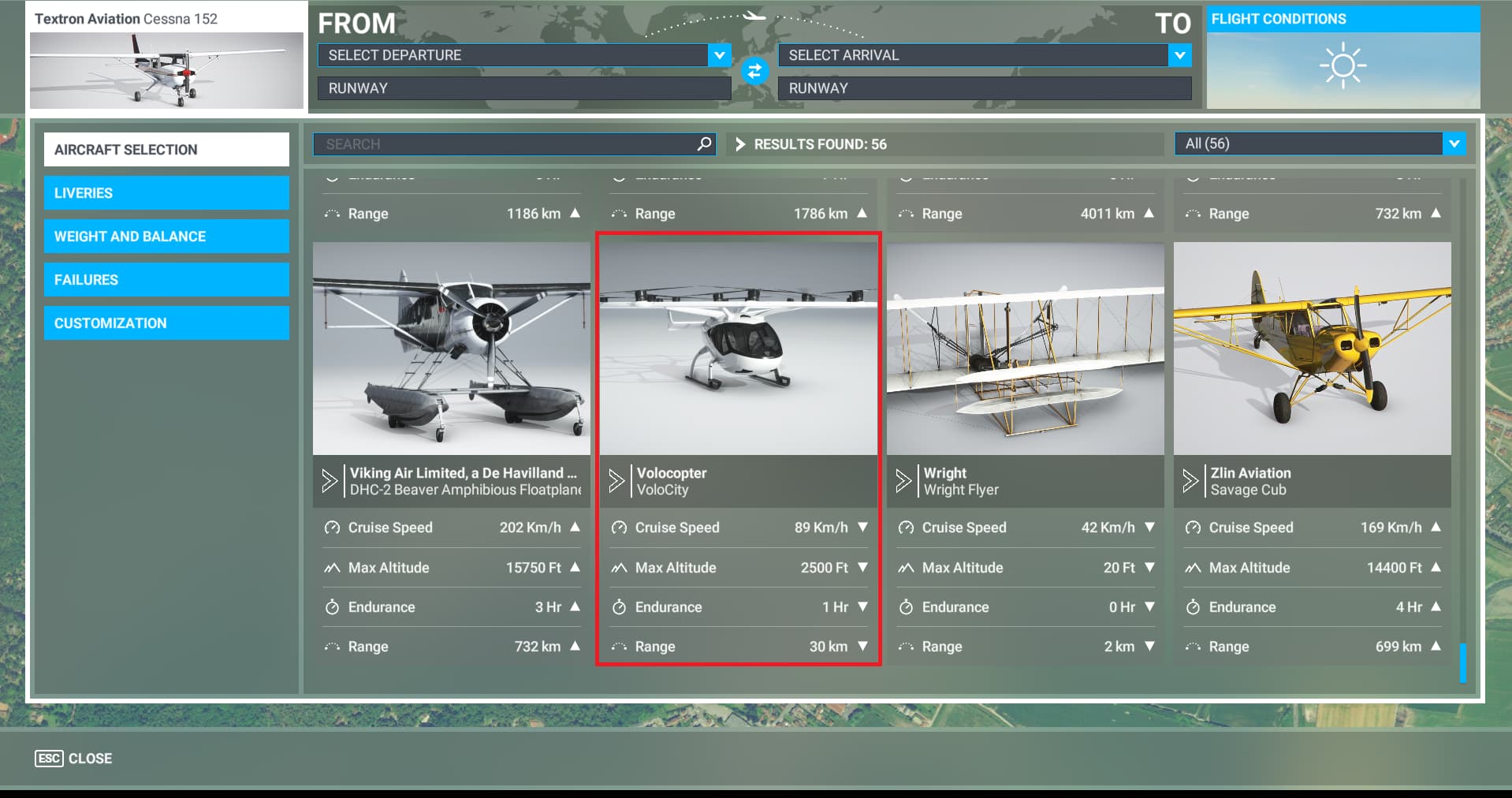
Task: Click the sun icon in Flight Conditions
Action: pos(1343,65)
